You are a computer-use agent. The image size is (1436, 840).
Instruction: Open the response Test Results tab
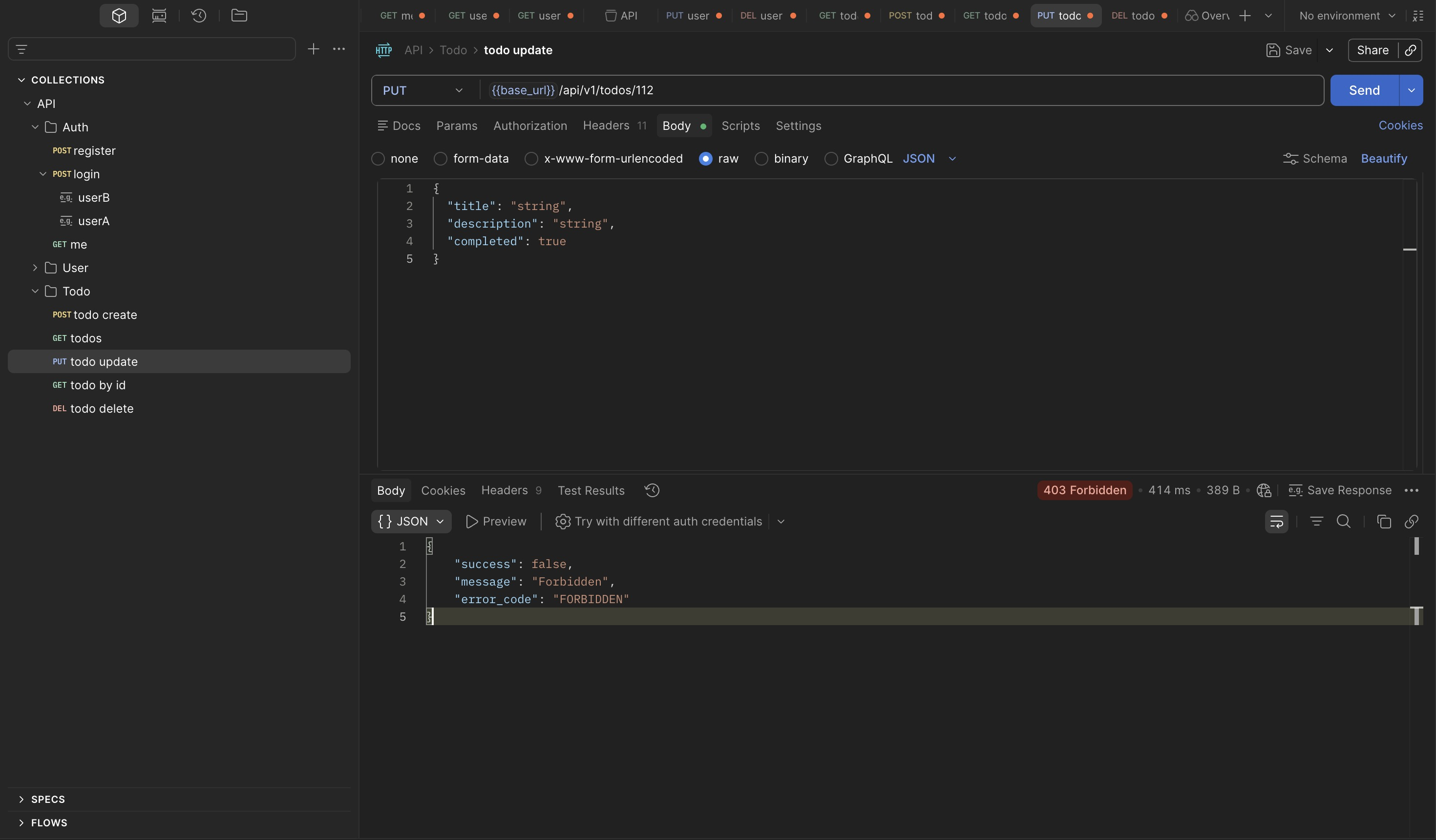[591, 490]
